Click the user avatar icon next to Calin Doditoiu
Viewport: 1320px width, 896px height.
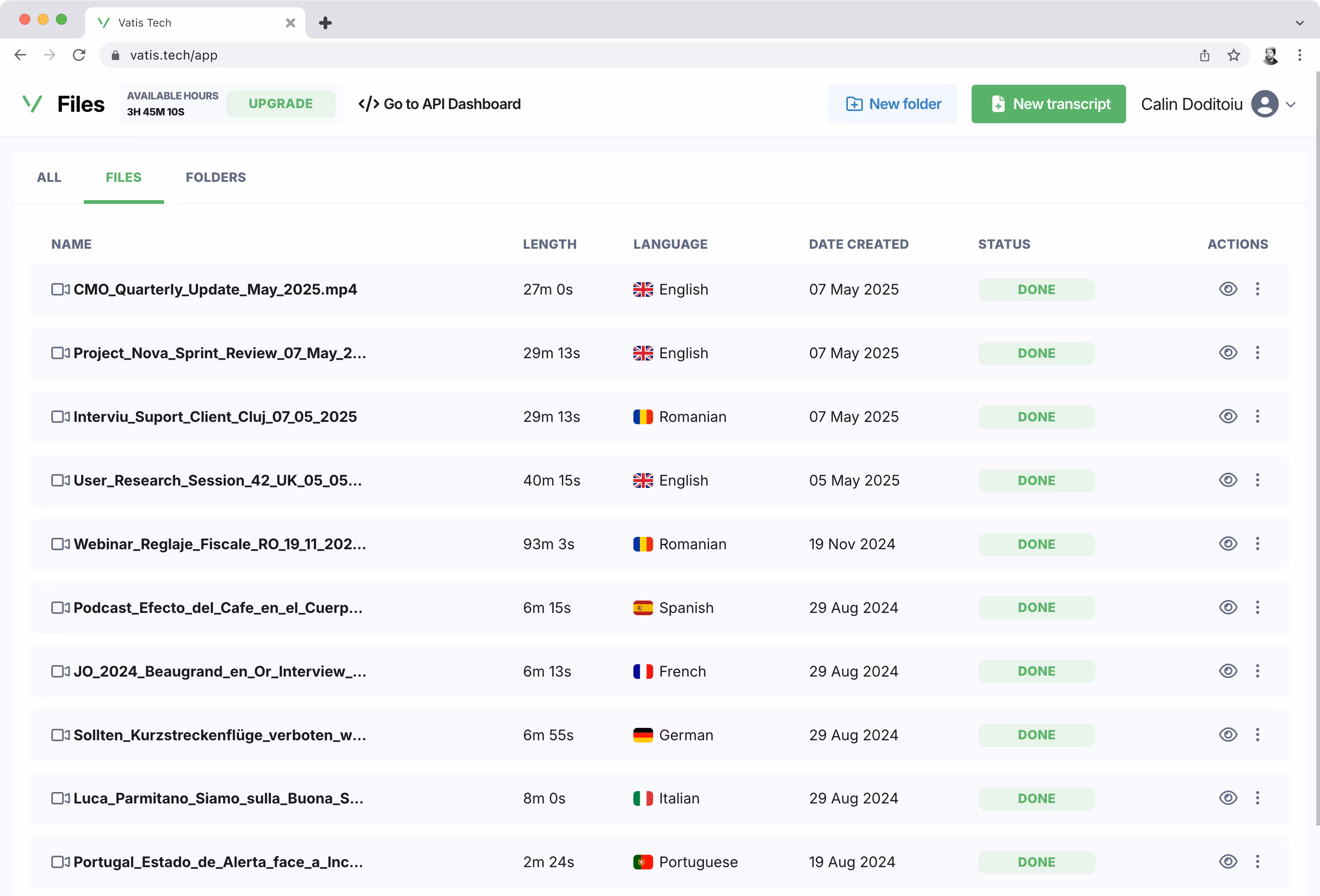(1265, 104)
